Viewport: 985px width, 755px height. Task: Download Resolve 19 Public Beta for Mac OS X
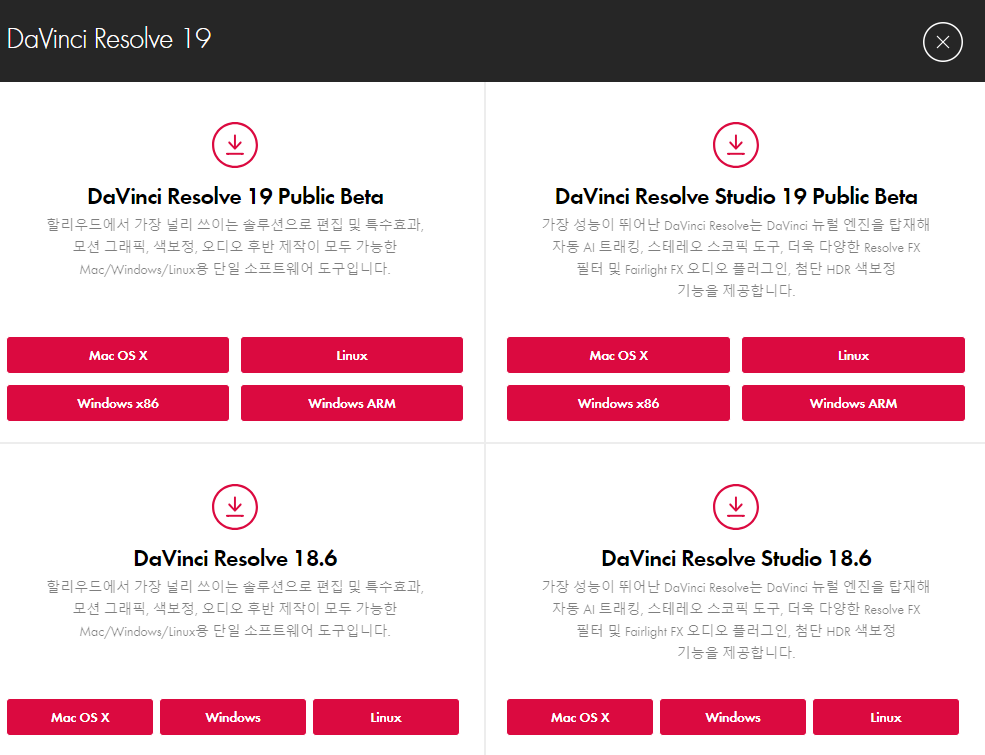118,355
